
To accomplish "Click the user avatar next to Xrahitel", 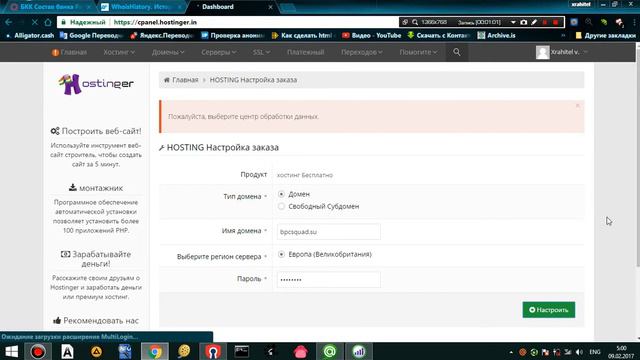I will 542,52.
